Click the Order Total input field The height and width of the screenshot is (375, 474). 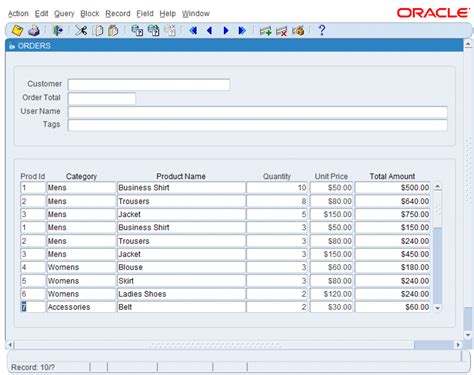tap(102, 98)
